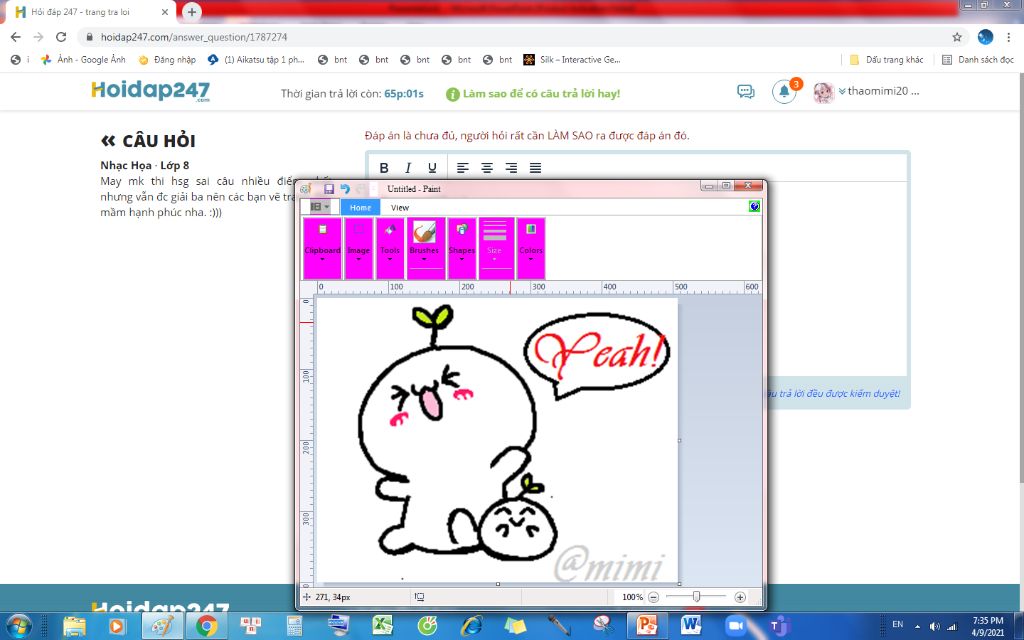The width and height of the screenshot is (1024, 640).
Task: Reload the Hoidap247 page
Action: (61, 37)
